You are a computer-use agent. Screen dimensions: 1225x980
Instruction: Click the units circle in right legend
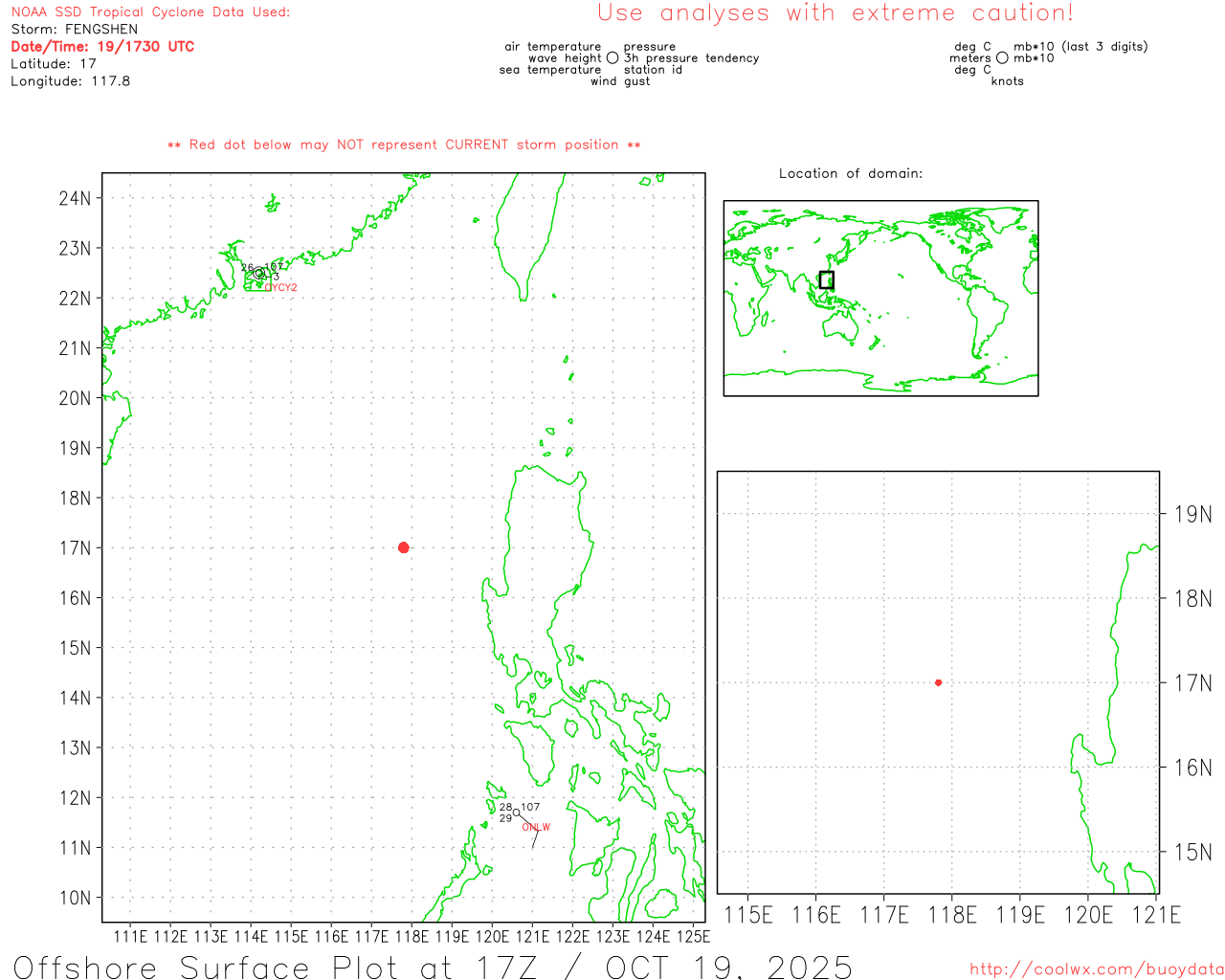[x=1002, y=58]
